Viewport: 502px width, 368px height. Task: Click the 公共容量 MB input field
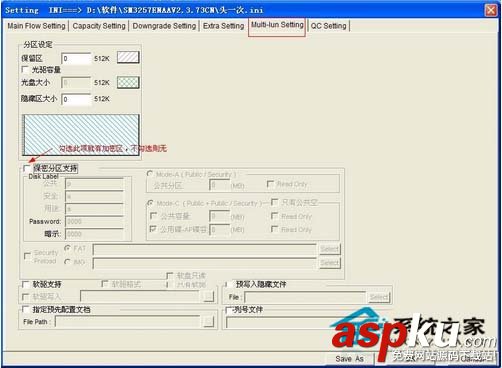pyautogui.click(x=220, y=216)
